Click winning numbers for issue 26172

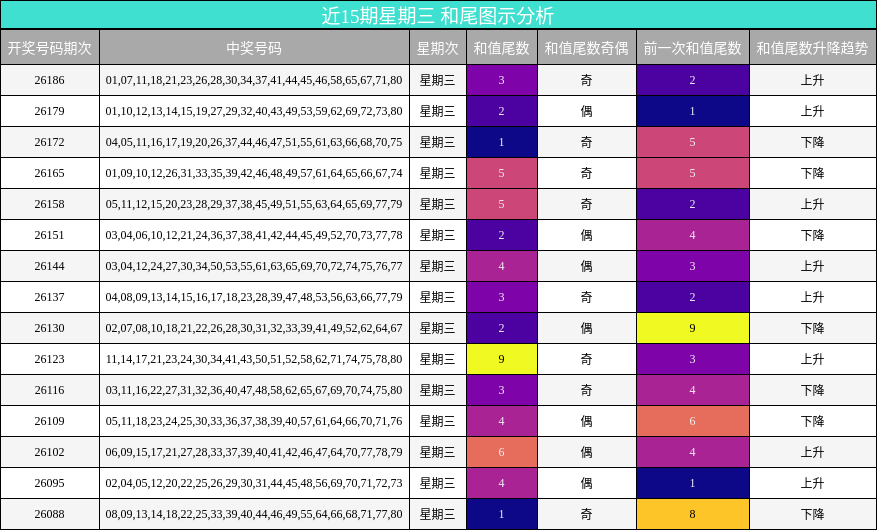(254, 142)
